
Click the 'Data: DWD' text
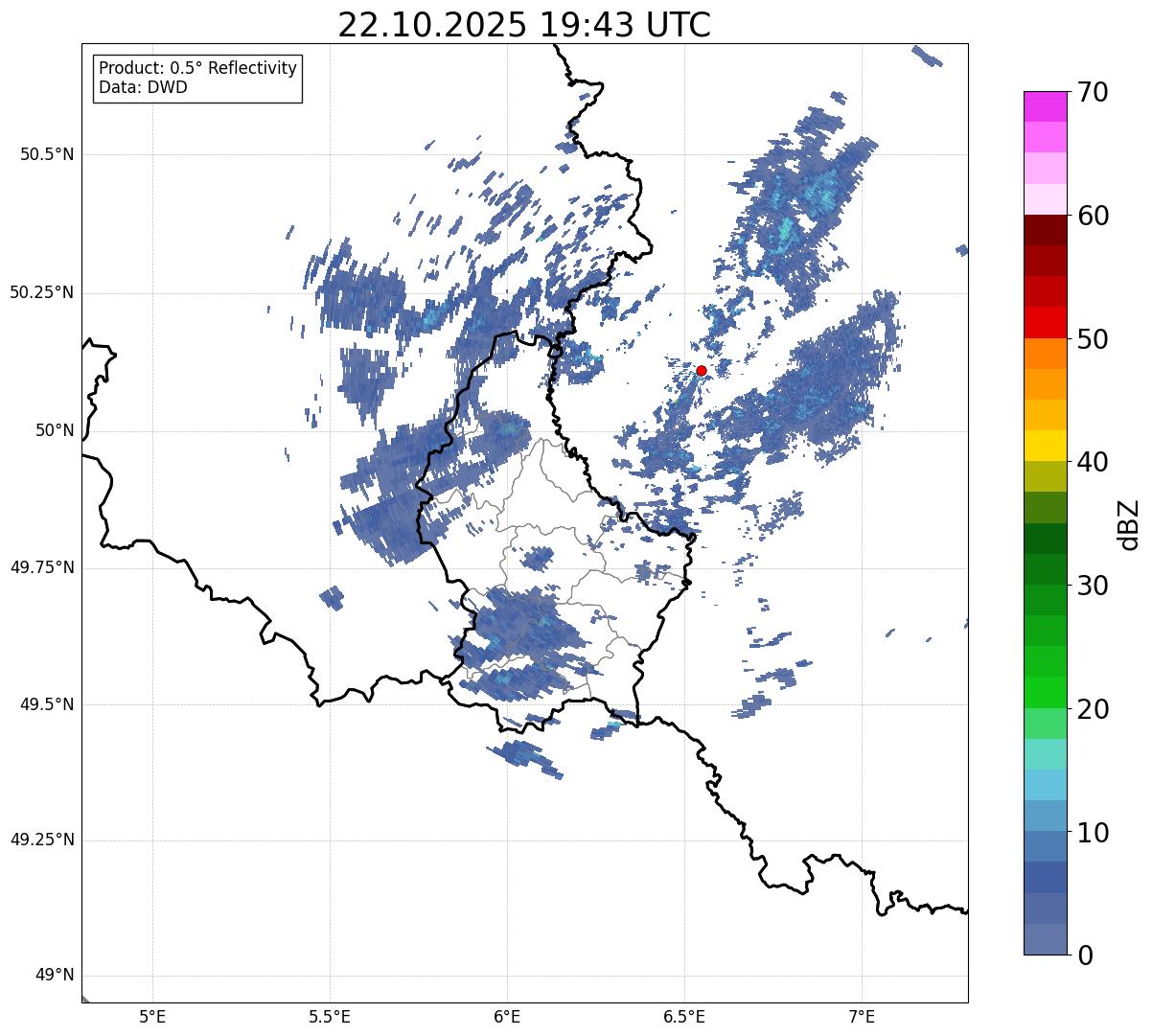pos(143,88)
